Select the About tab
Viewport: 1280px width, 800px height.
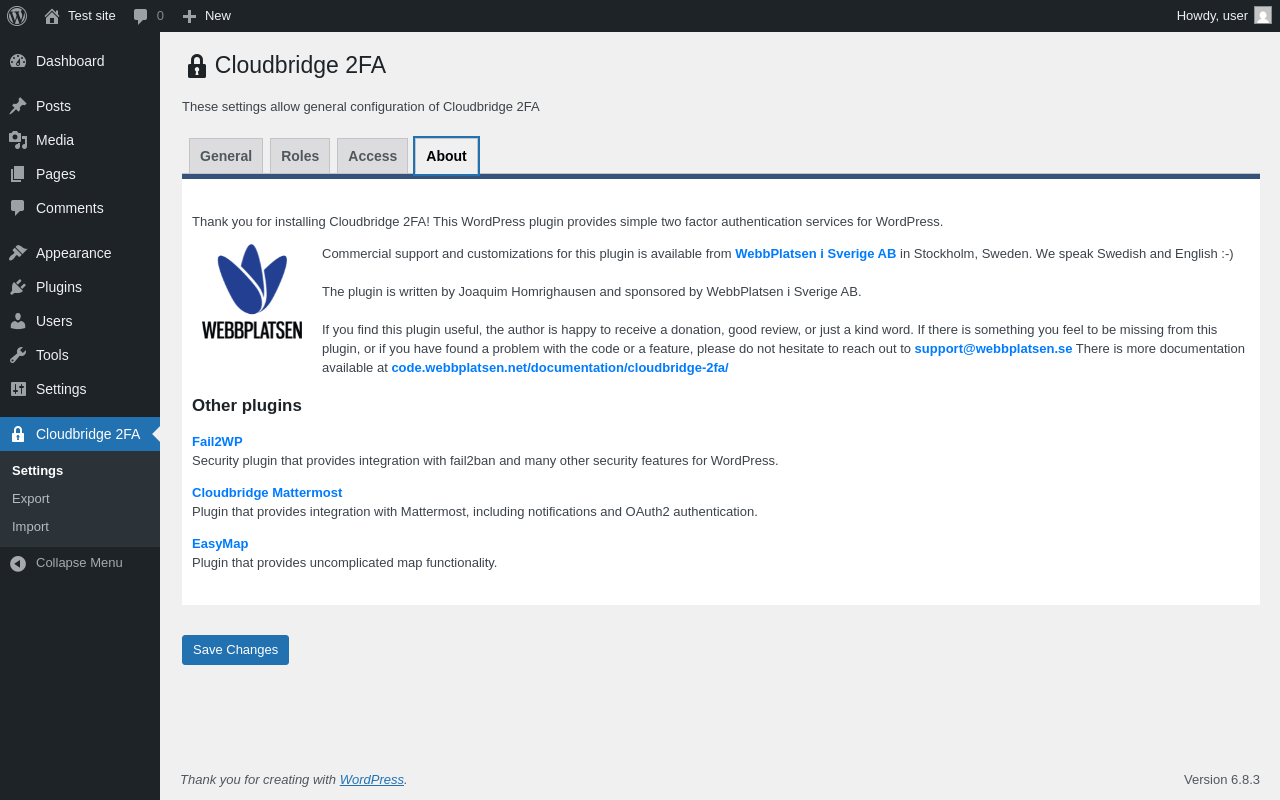(446, 156)
